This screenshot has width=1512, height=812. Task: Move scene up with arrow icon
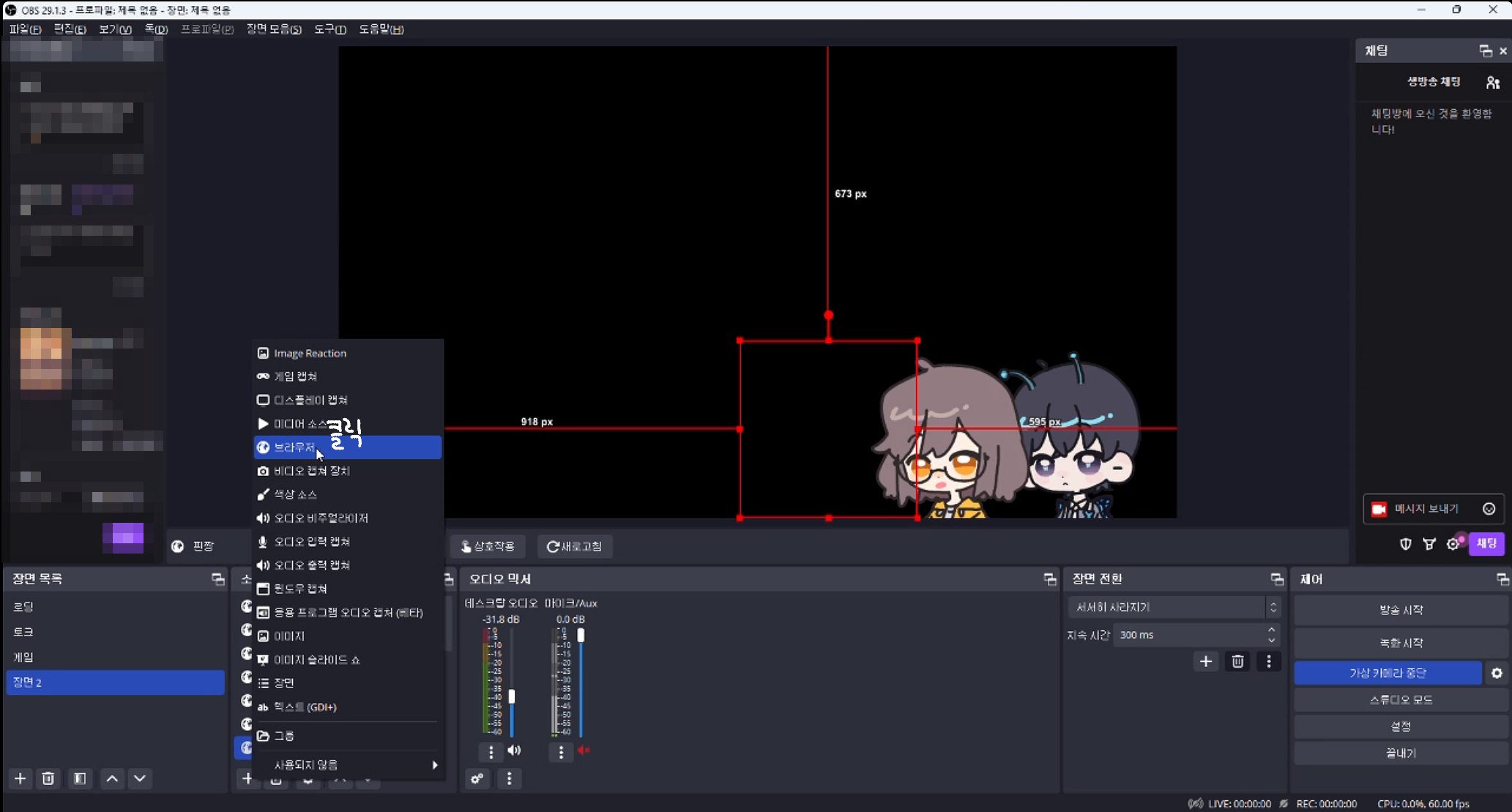click(112, 778)
